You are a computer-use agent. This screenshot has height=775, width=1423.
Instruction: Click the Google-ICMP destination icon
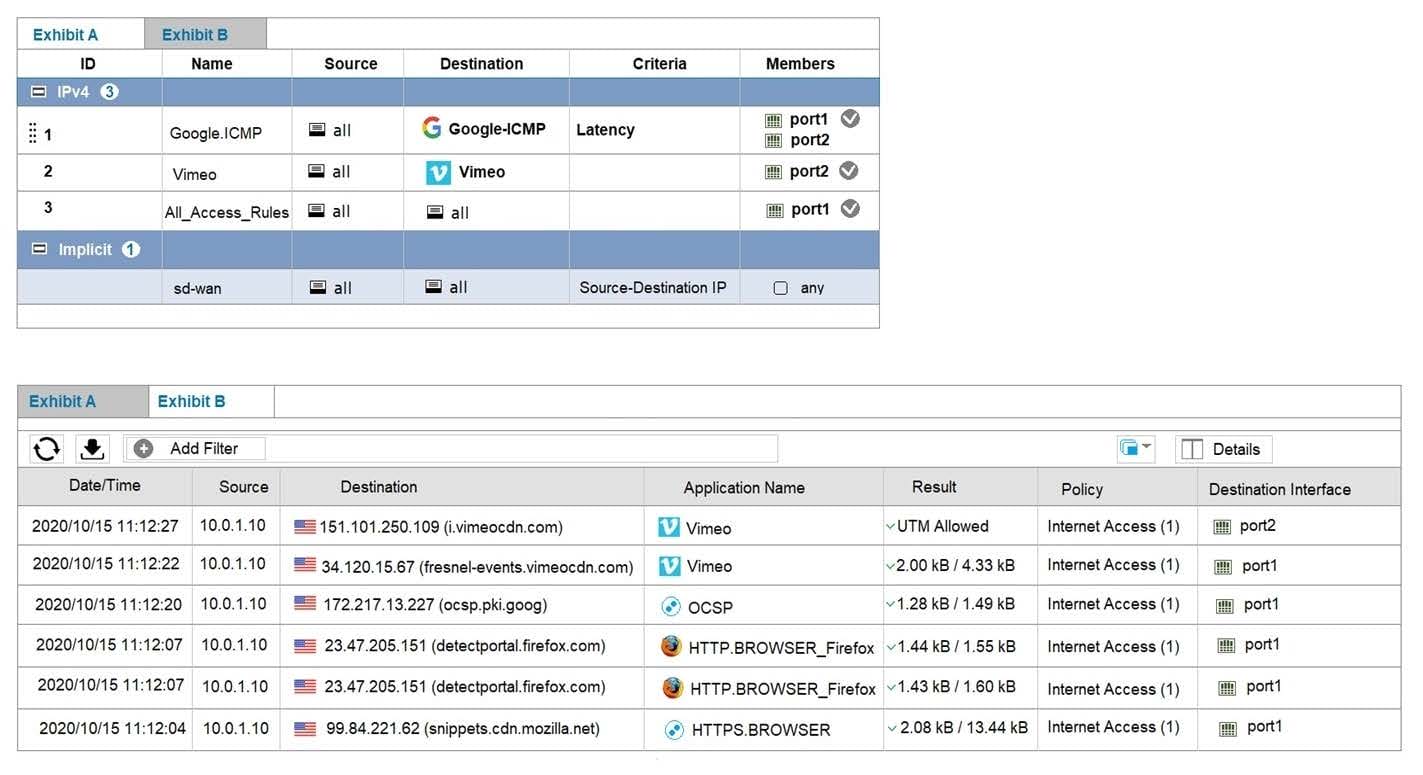tap(432, 128)
